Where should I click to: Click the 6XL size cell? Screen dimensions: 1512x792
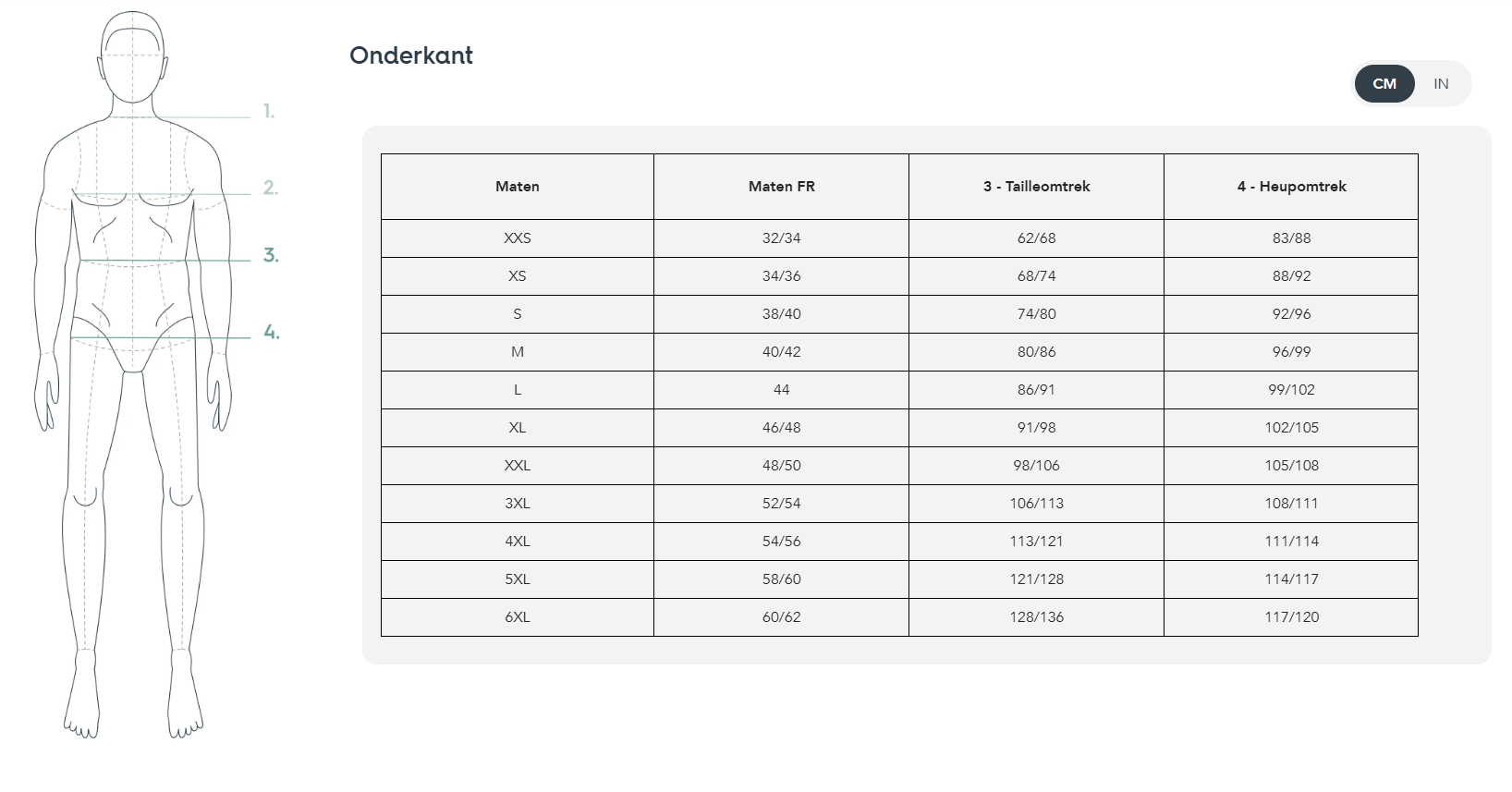518,617
